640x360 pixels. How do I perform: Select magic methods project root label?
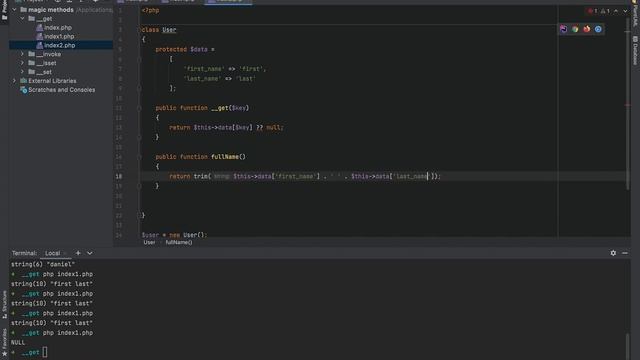coord(51,9)
